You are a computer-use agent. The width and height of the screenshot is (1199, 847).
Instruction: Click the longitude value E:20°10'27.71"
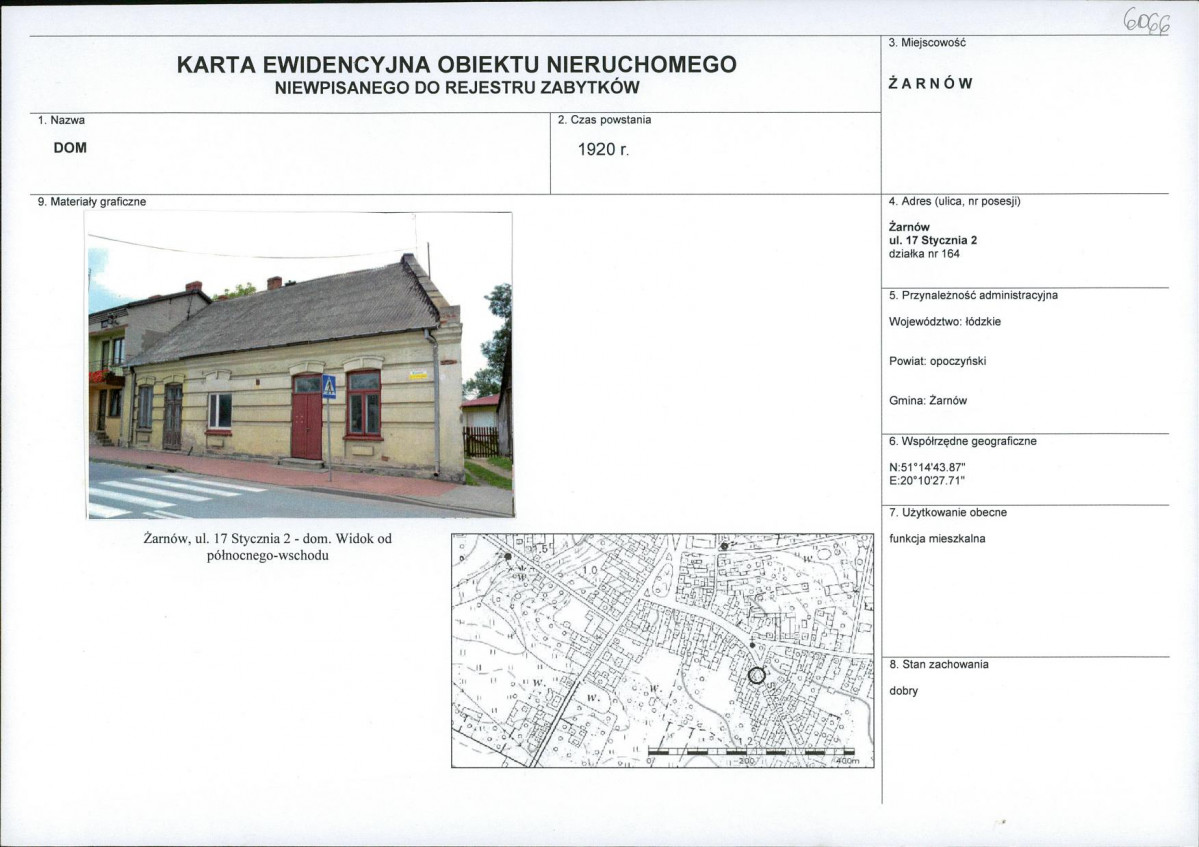pos(927,481)
